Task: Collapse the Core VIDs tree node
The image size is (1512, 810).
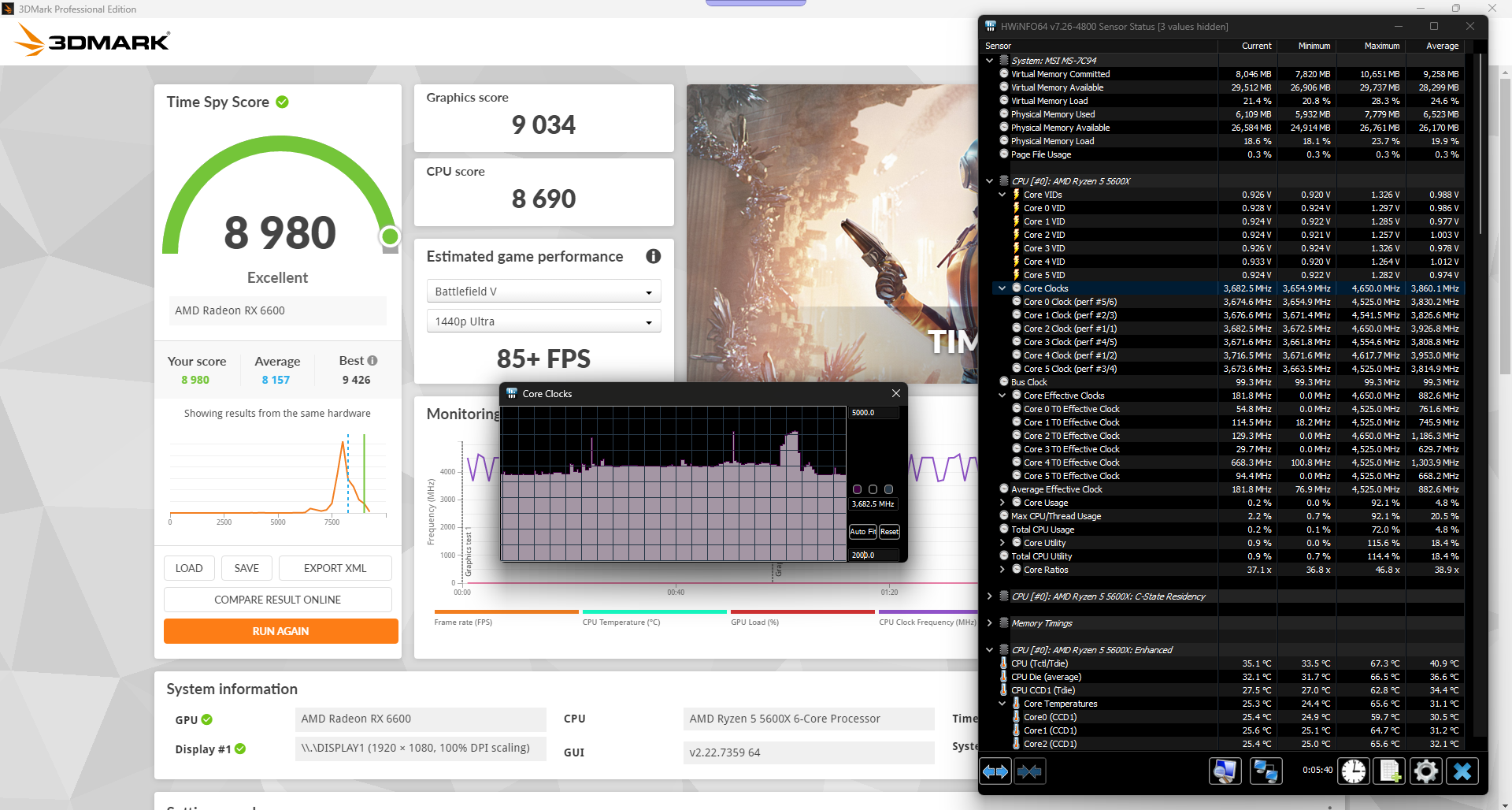Action: [1002, 195]
